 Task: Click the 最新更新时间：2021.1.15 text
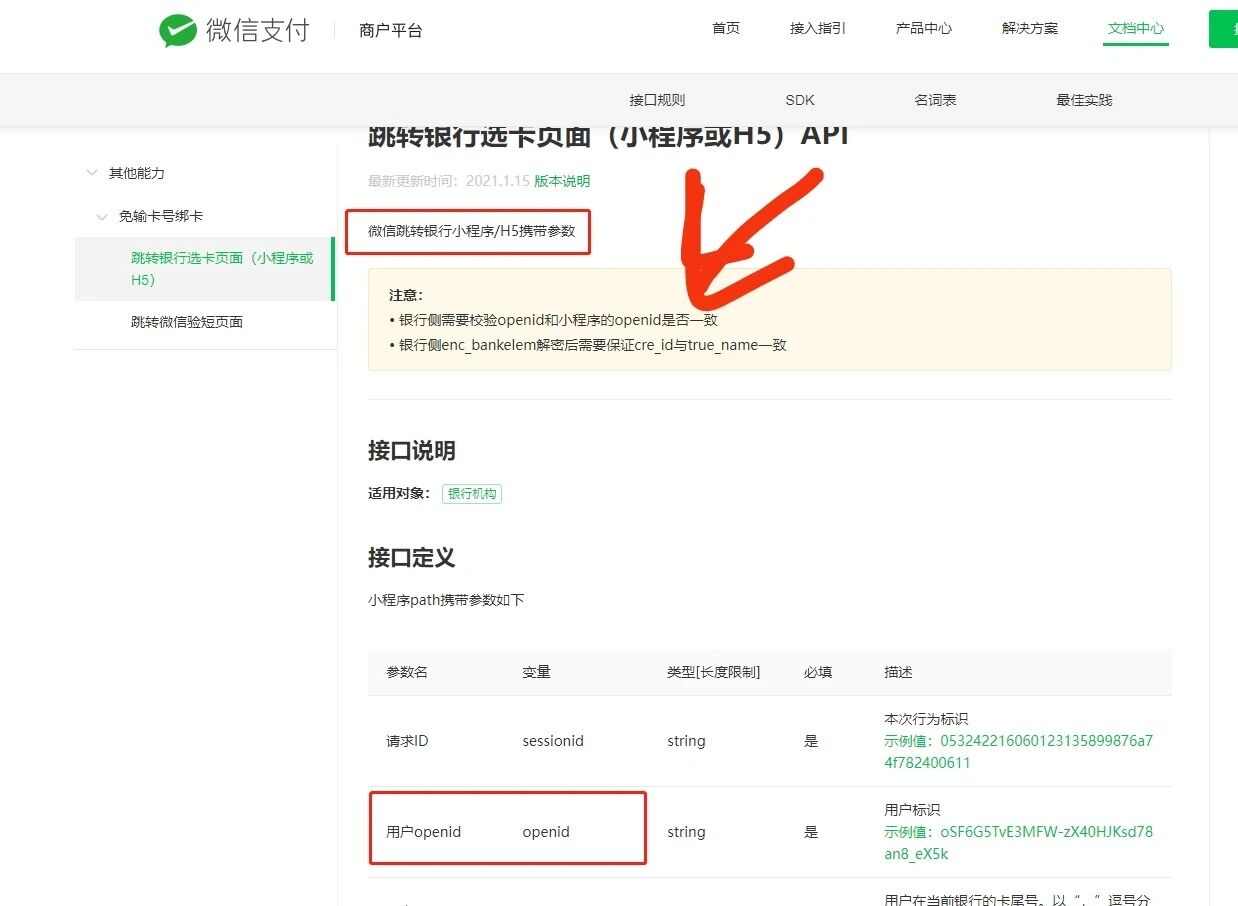[x=448, y=181]
